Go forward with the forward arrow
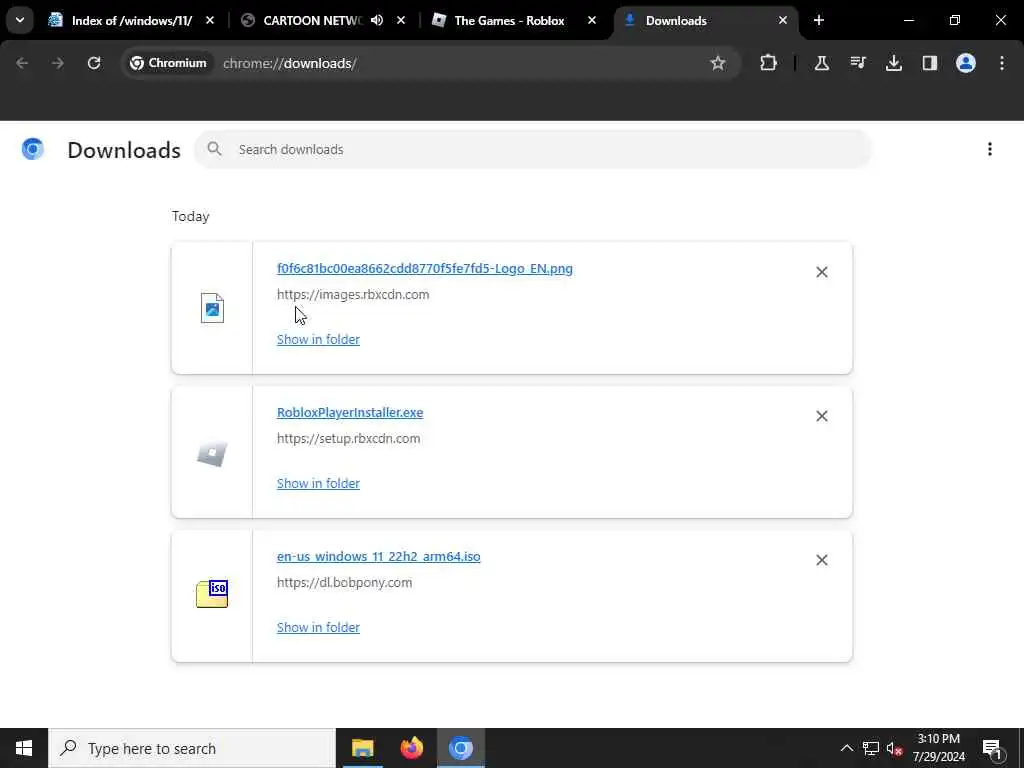Screen dimensions: 1024x768 click(x=57, y=63)
